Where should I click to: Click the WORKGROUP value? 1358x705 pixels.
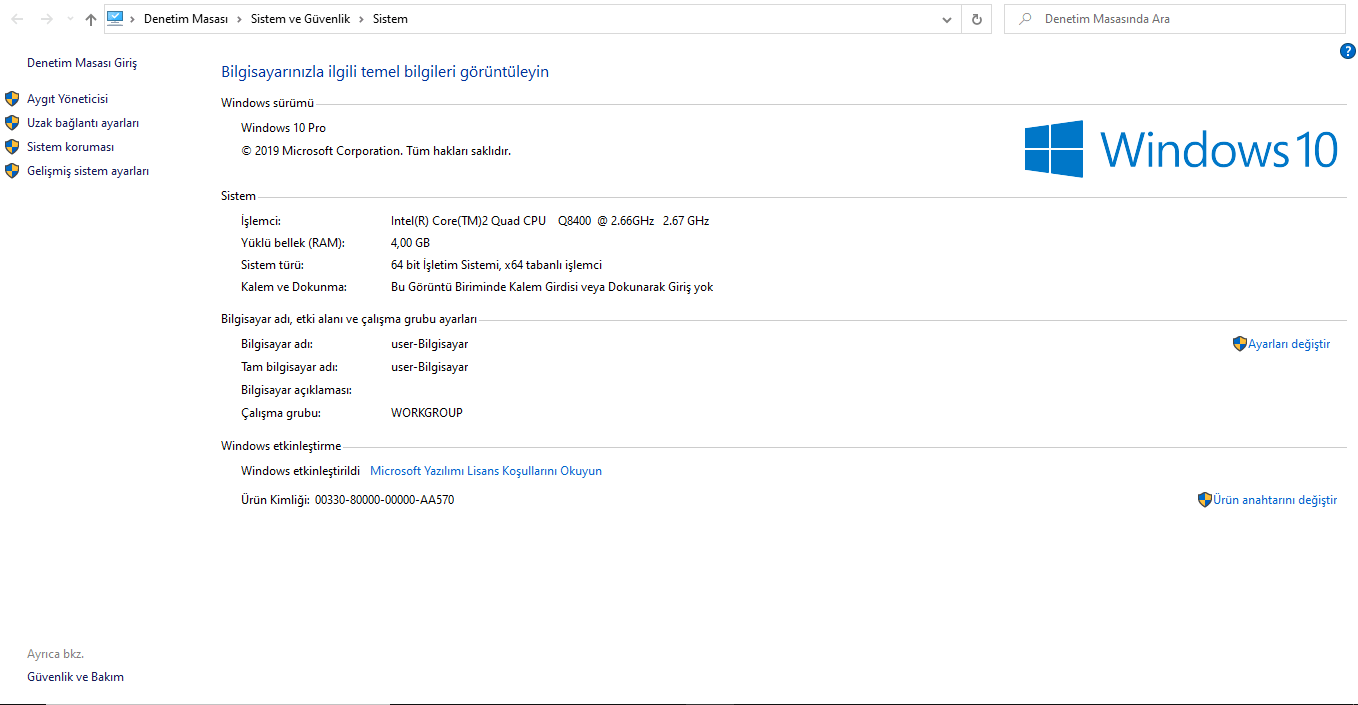[427, 413]
